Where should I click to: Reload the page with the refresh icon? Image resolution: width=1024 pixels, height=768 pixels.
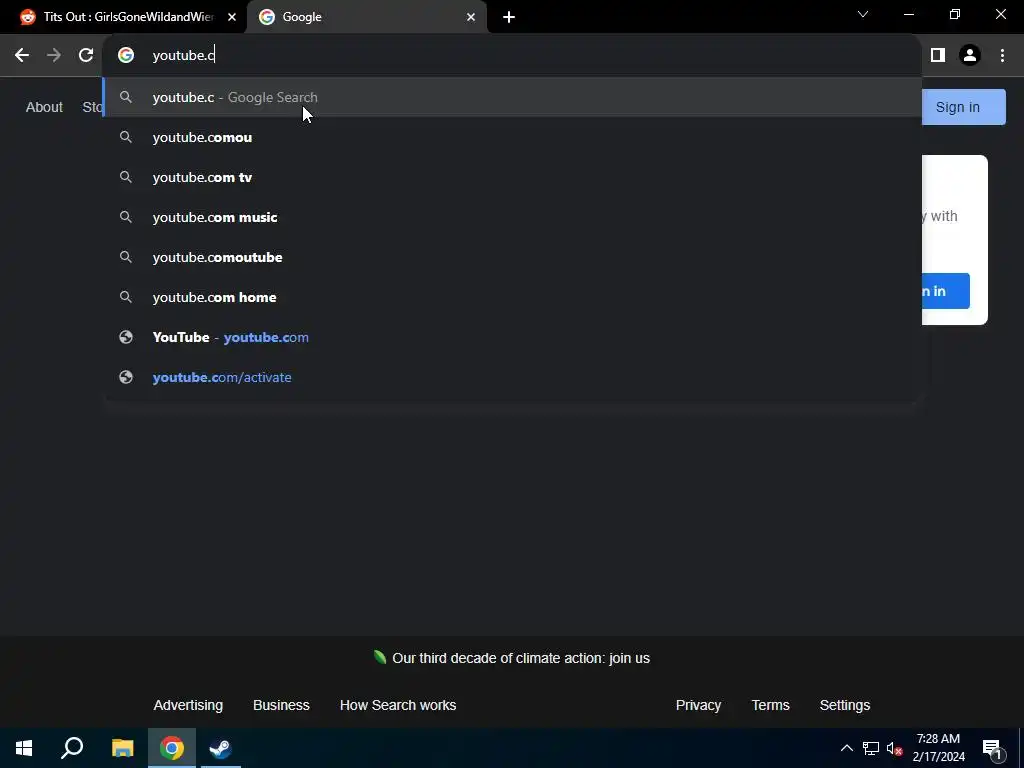pyautogui.click(x=86, y=56)
